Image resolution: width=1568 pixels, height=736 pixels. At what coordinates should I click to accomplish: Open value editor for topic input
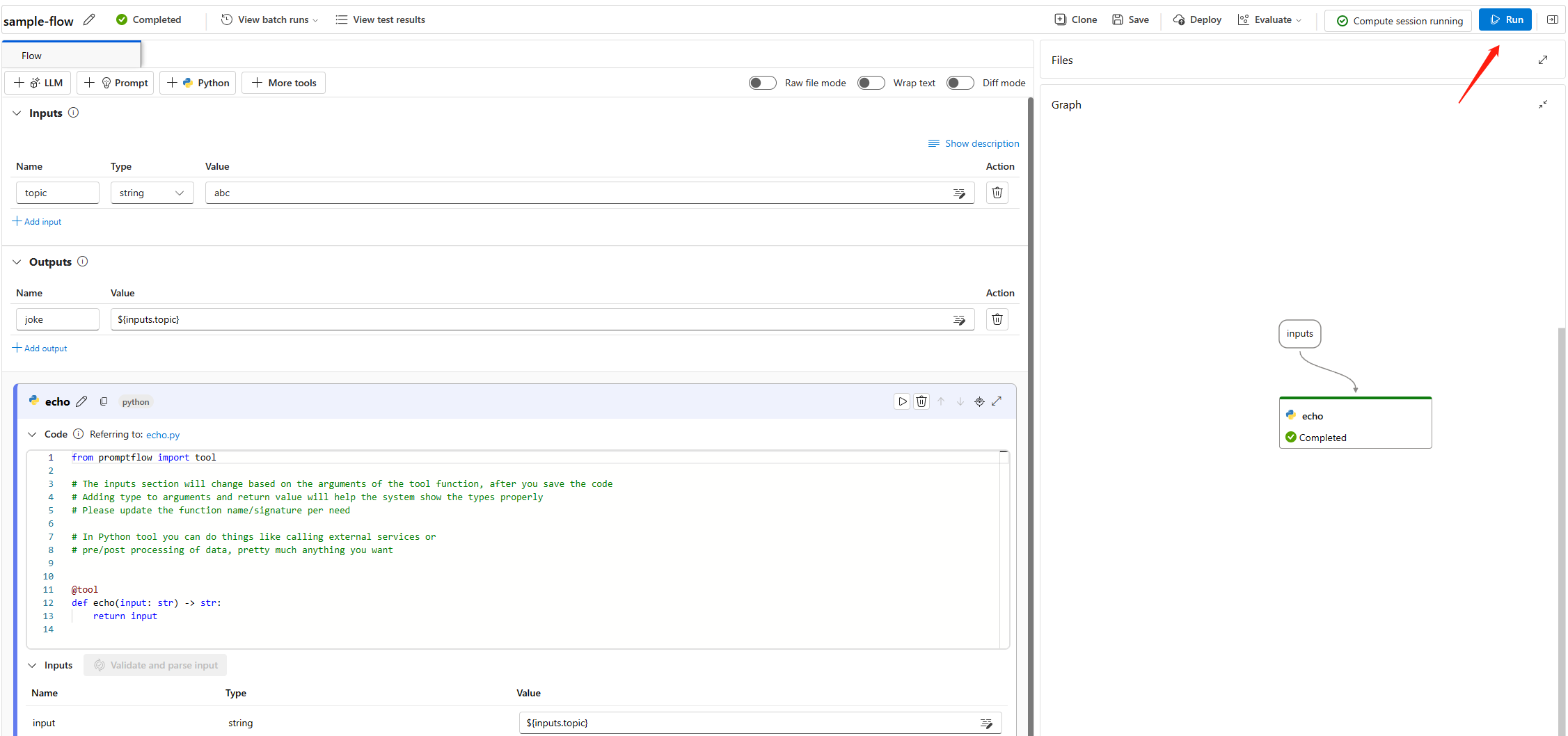tap(959, 193)
